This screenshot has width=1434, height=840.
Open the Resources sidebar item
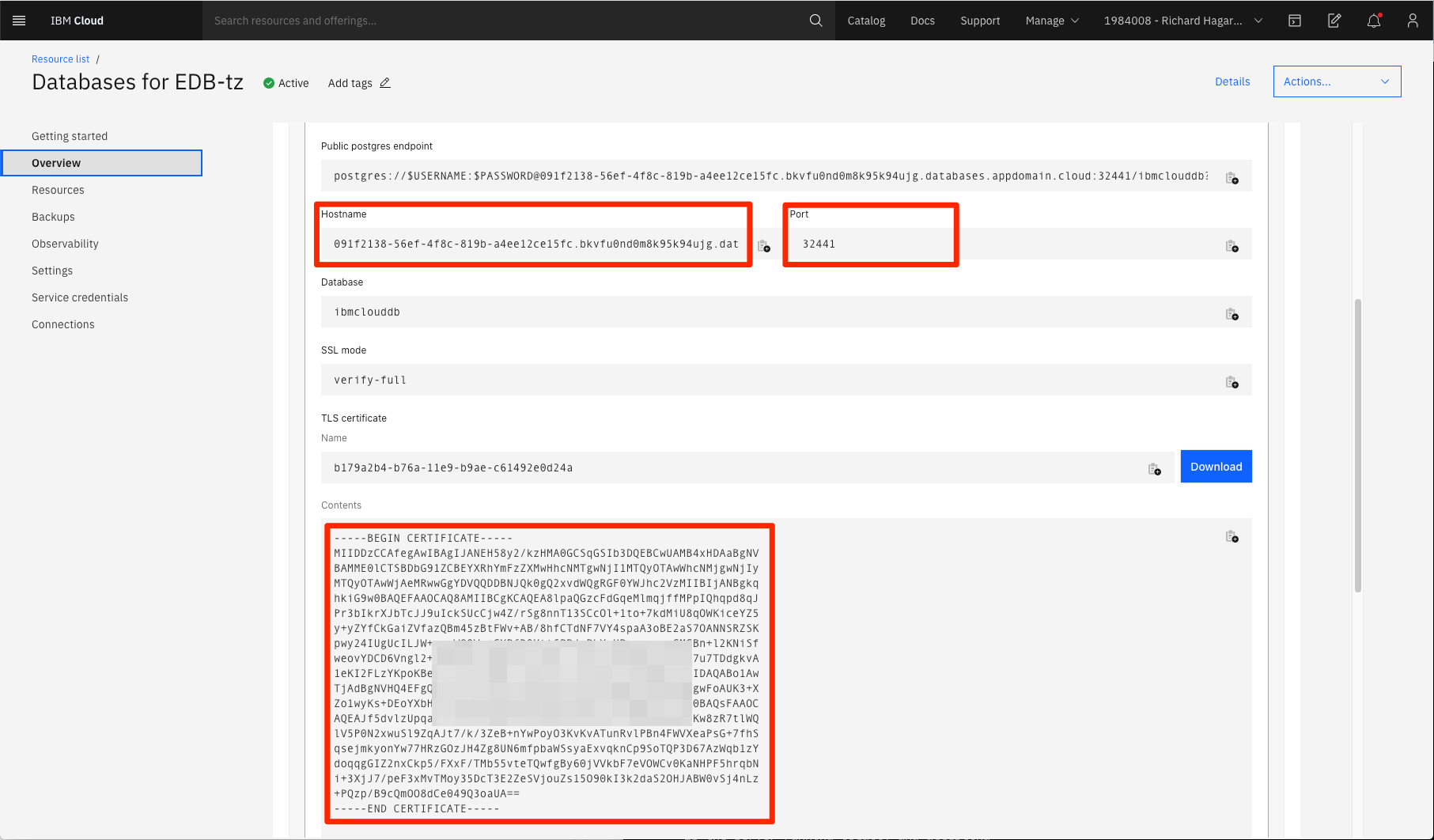click(58, 190)
